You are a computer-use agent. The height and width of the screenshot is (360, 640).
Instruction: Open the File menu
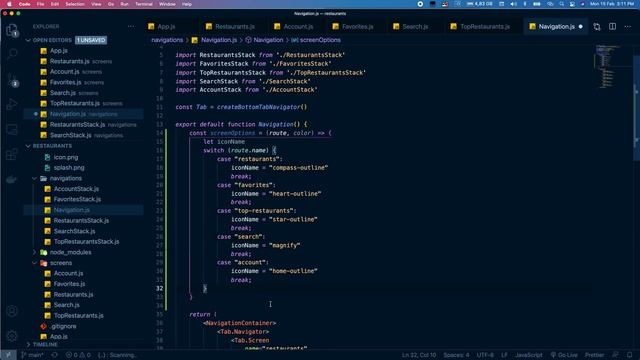(40, 4)
